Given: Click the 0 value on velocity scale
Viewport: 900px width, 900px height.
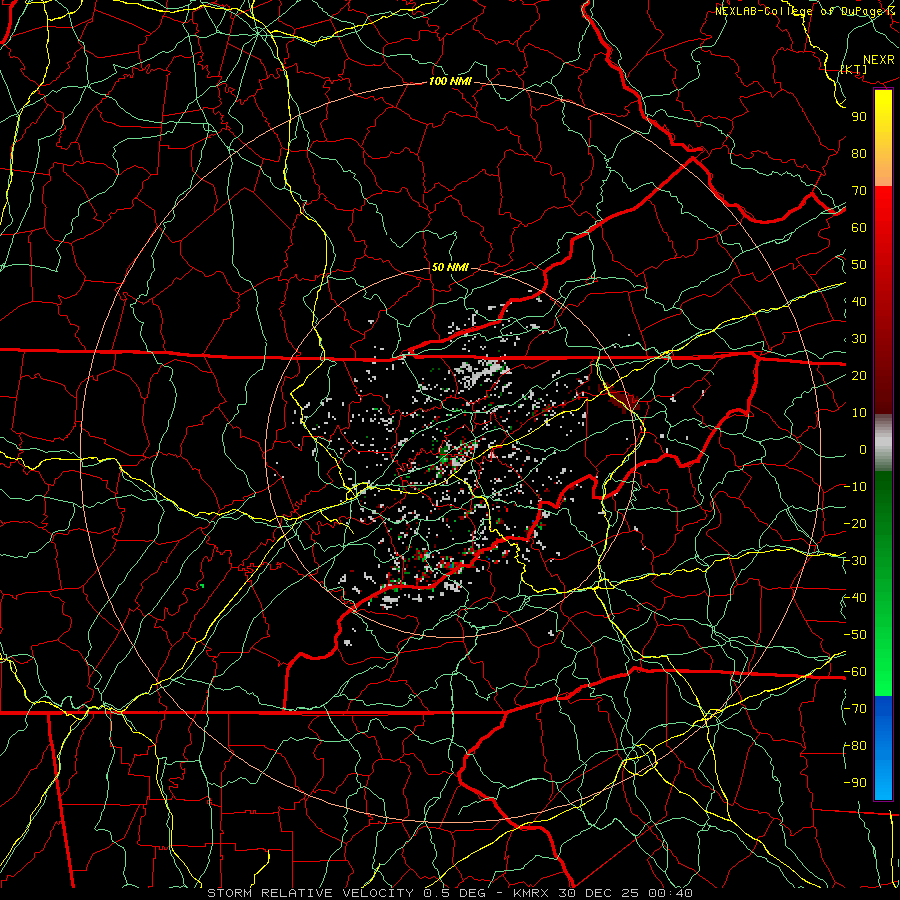Looking at the screenshot, I should [x=863, y=449].
